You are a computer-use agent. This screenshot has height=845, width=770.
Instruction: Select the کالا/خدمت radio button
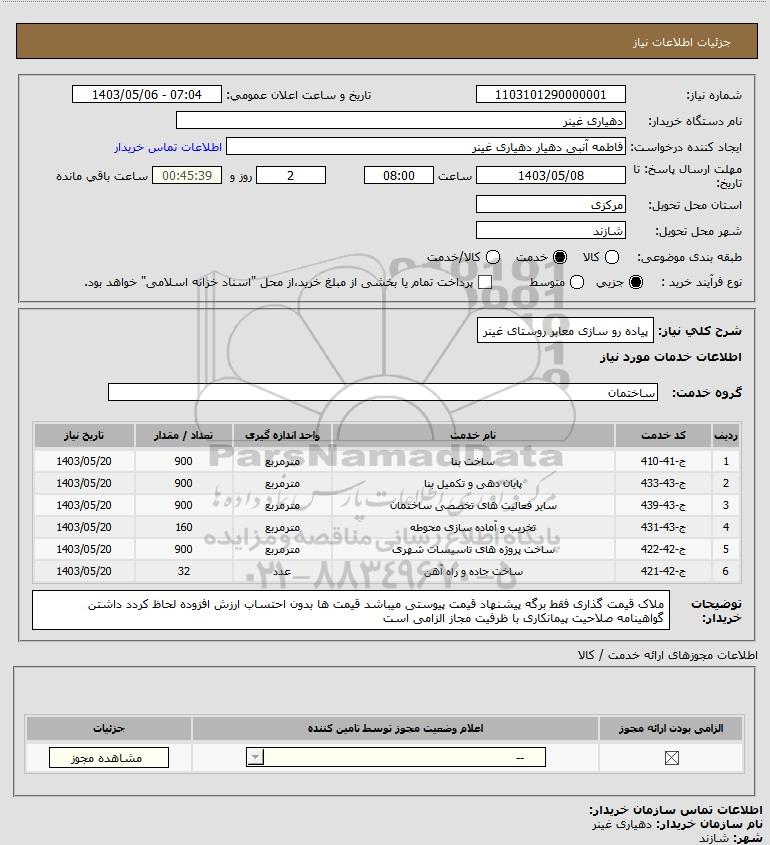point(492,258)
